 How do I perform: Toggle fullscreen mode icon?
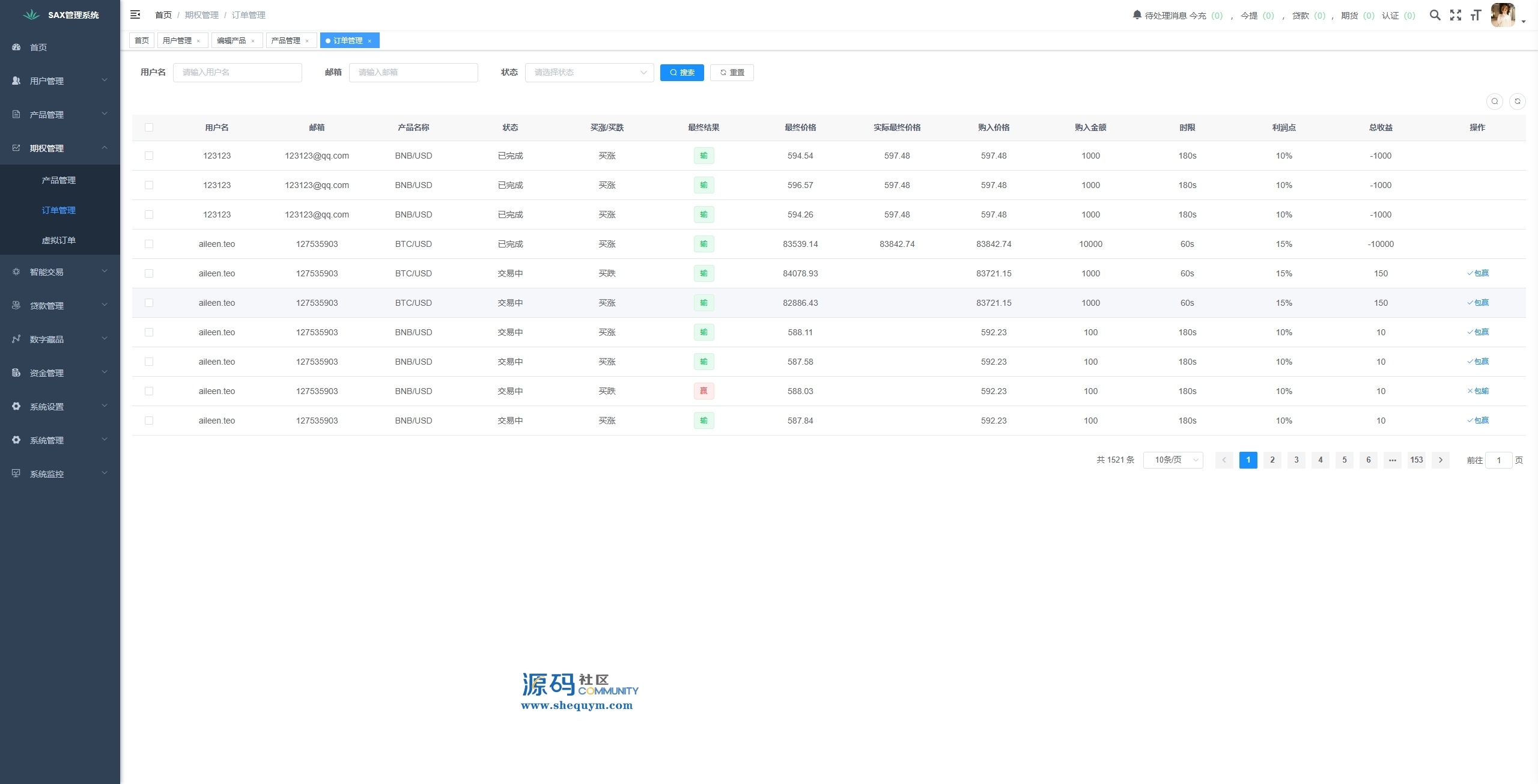pos(1455,15)
